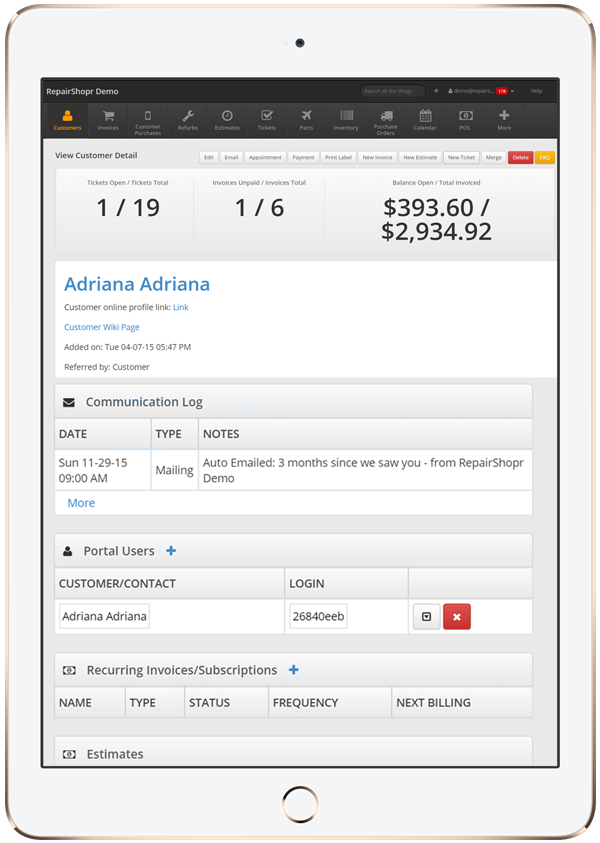Click the Appointment button

pos(265,158)
